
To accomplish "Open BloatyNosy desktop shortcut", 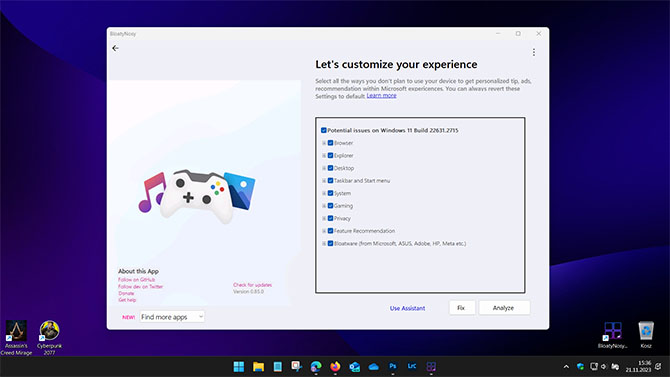I will (612, 335).
